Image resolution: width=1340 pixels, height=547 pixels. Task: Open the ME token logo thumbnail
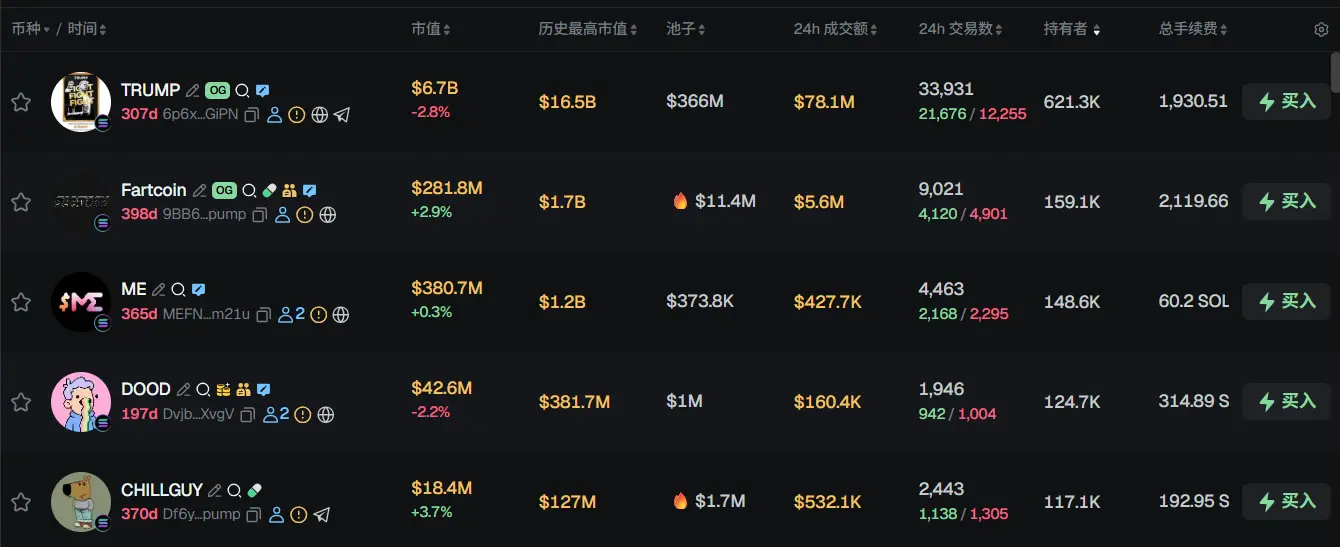(80, 302)
